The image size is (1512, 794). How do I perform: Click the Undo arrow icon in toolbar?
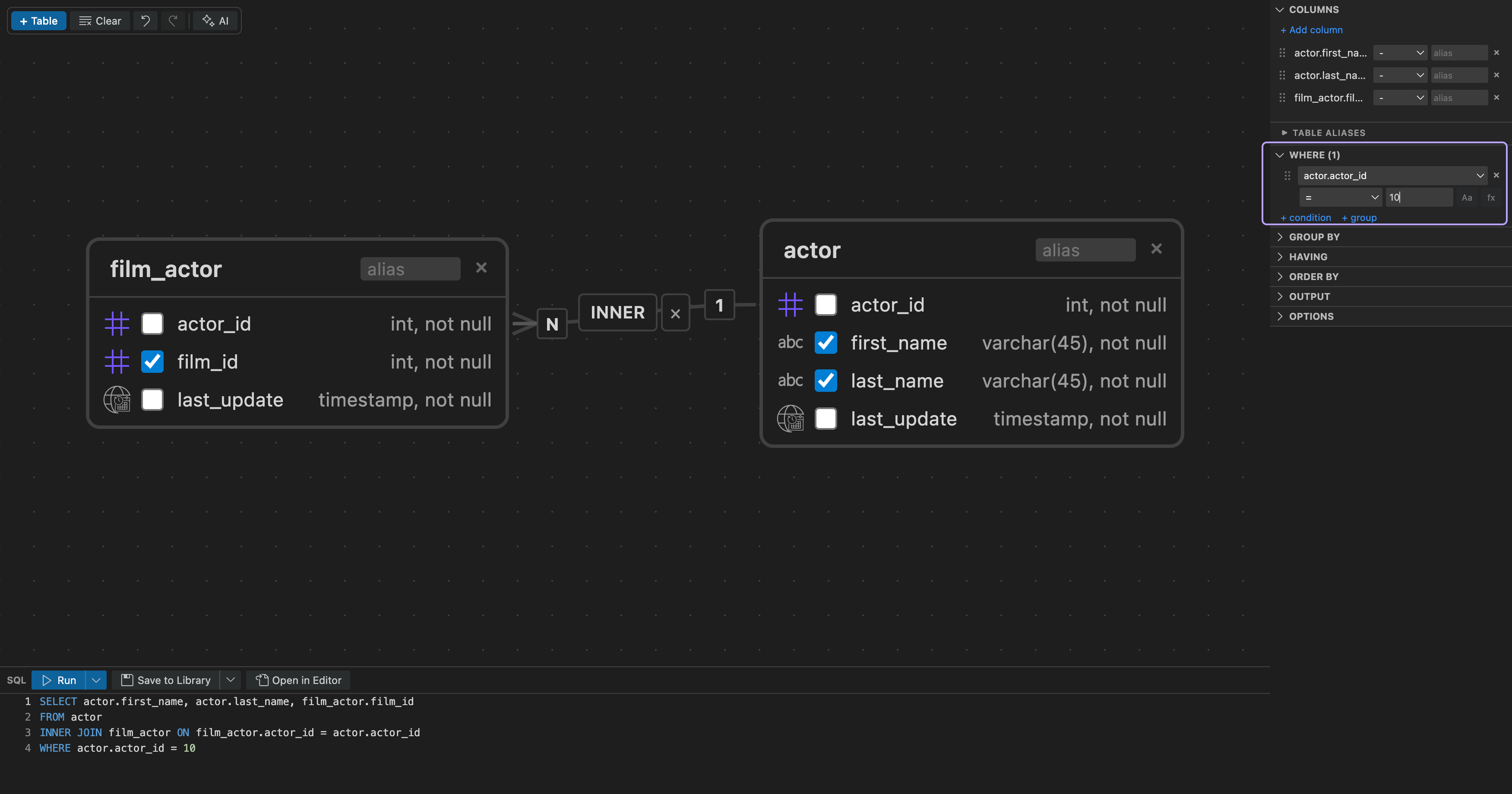[146, 21]
